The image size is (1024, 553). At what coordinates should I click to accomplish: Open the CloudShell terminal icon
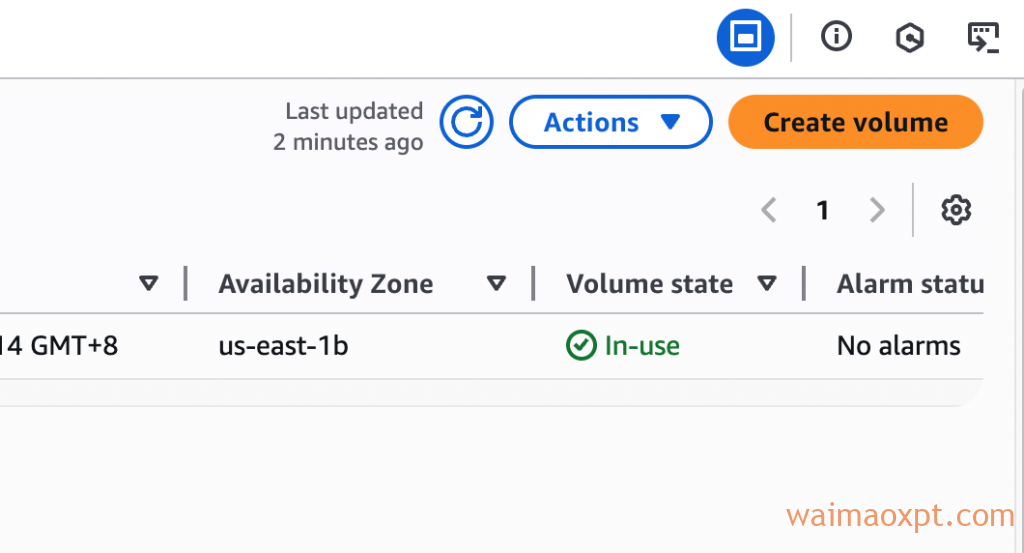pyautogui.click(x=983, y=37)
